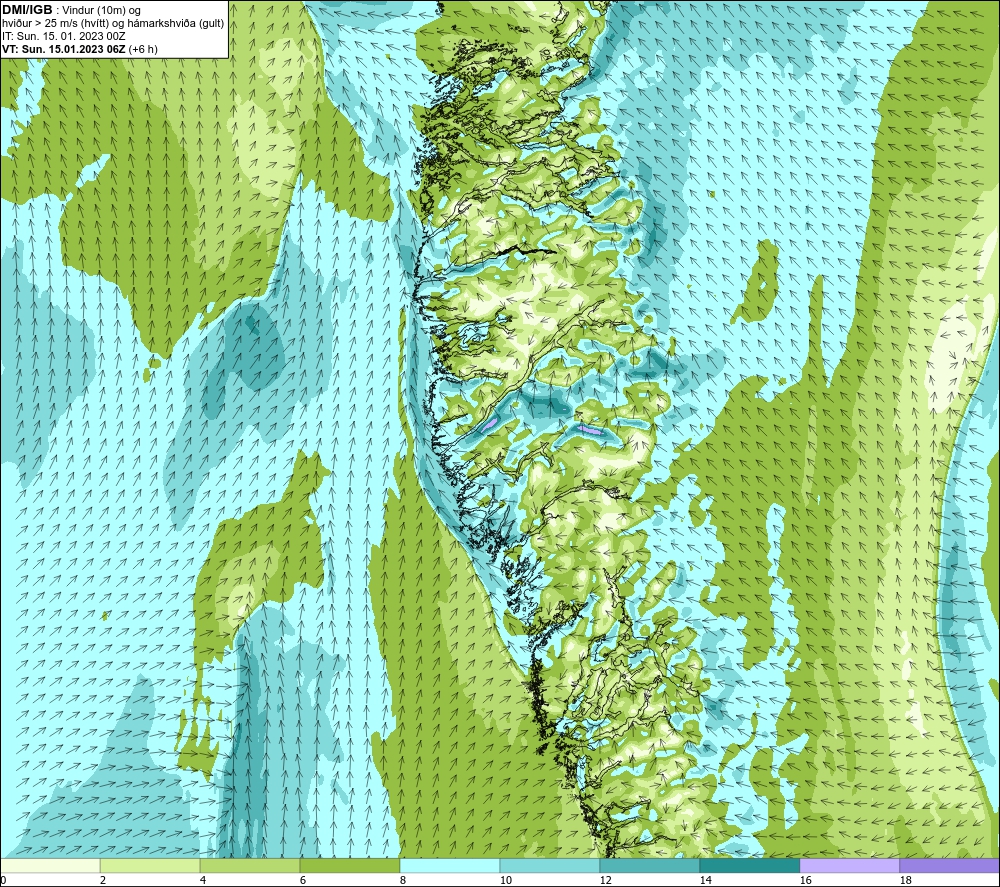This screenshot has width=1000, height=887.
Task: Click the legend scale label "18"
Action: click(905, 881)
